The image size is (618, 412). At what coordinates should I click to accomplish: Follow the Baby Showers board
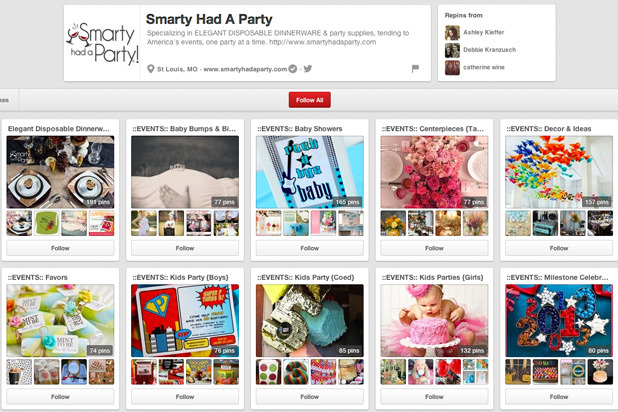pyautogui.click(x=309, y=248)
